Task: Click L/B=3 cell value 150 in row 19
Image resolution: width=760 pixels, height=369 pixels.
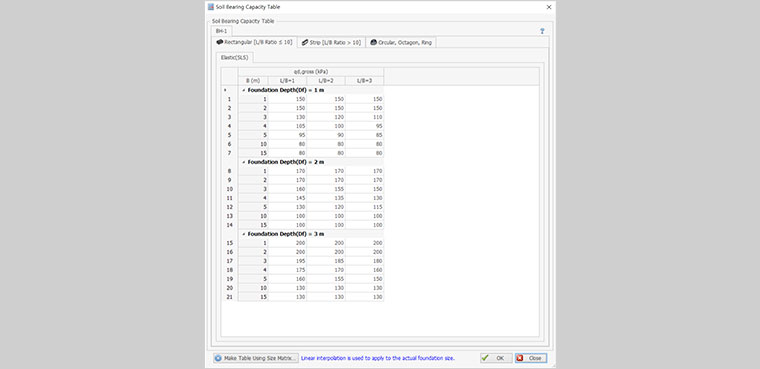Action: pos(364,278)
